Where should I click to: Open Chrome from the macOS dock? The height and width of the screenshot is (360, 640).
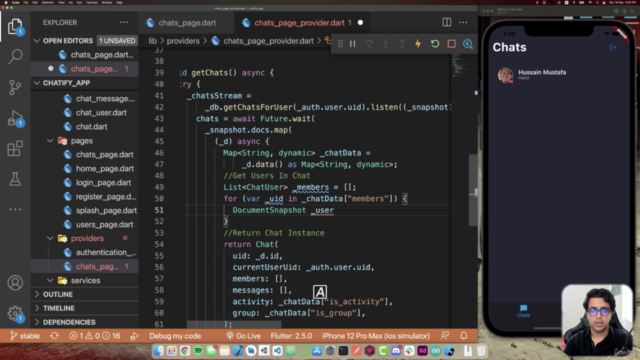point(185,350)
